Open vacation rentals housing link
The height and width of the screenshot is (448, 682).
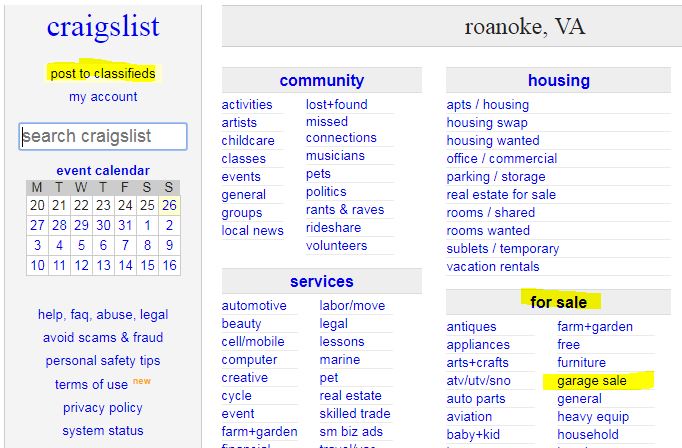click(x=493, y=267)
